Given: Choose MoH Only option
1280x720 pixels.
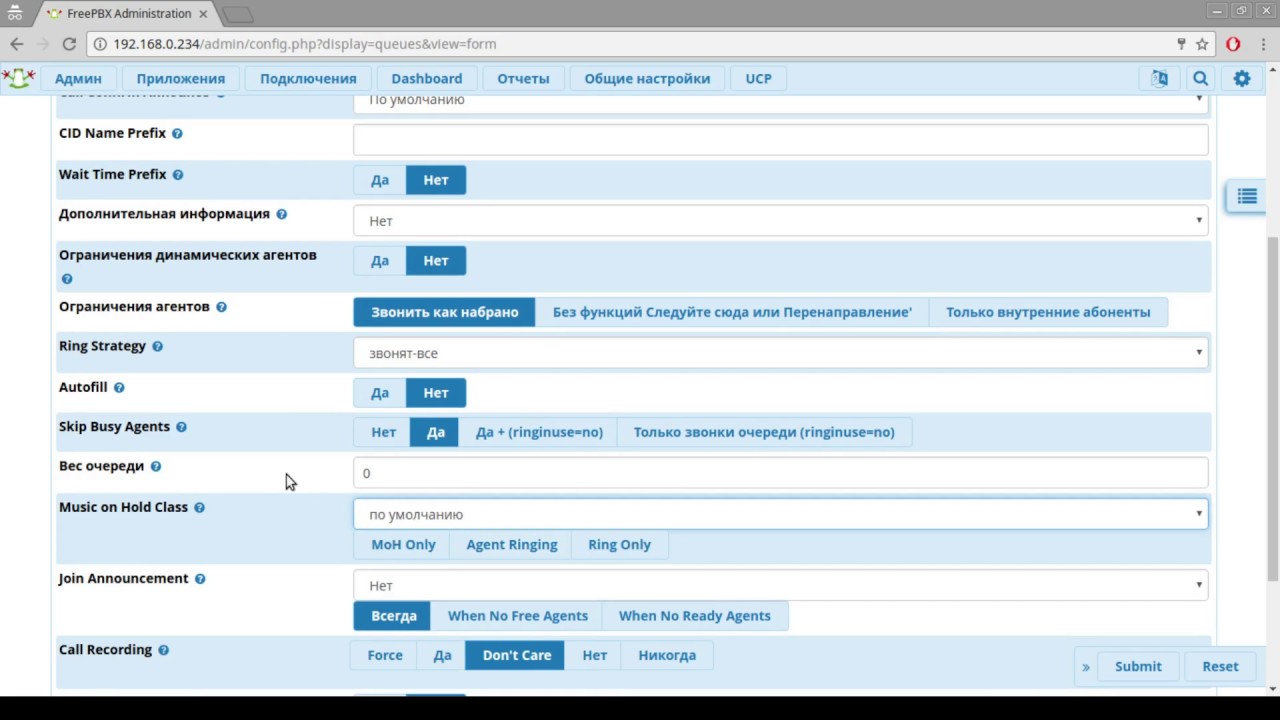Looking at the screenshot, I should coord(404,545).
